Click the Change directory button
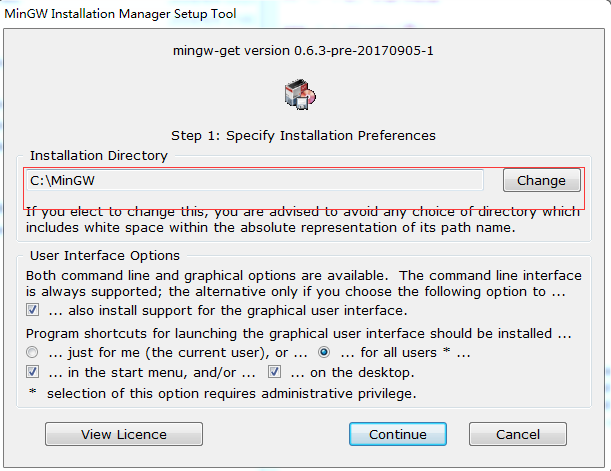The width and height of the screenshot is (611, 471). point(541,180)
